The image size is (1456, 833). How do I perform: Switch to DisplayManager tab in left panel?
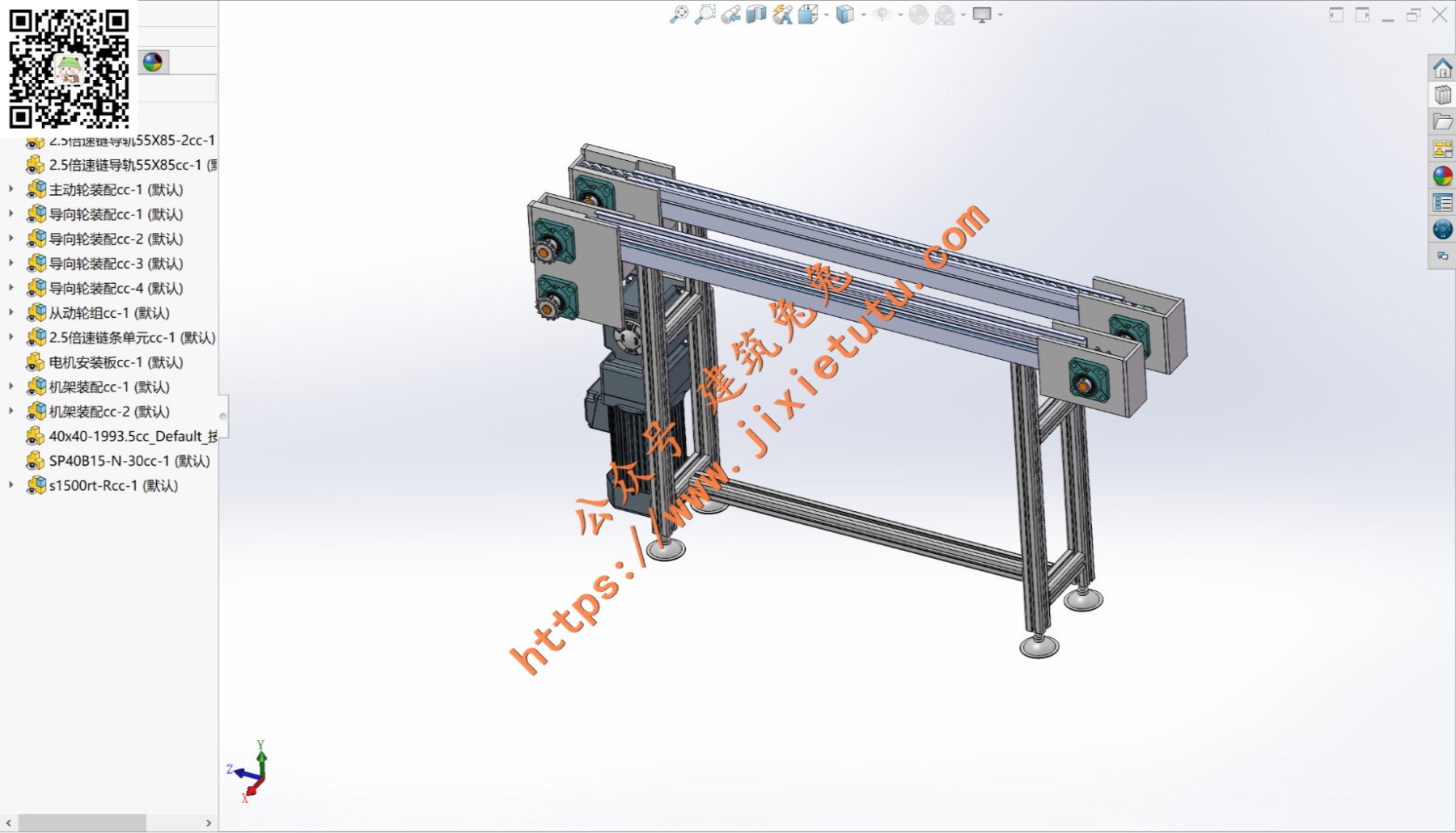pos(152,62)
